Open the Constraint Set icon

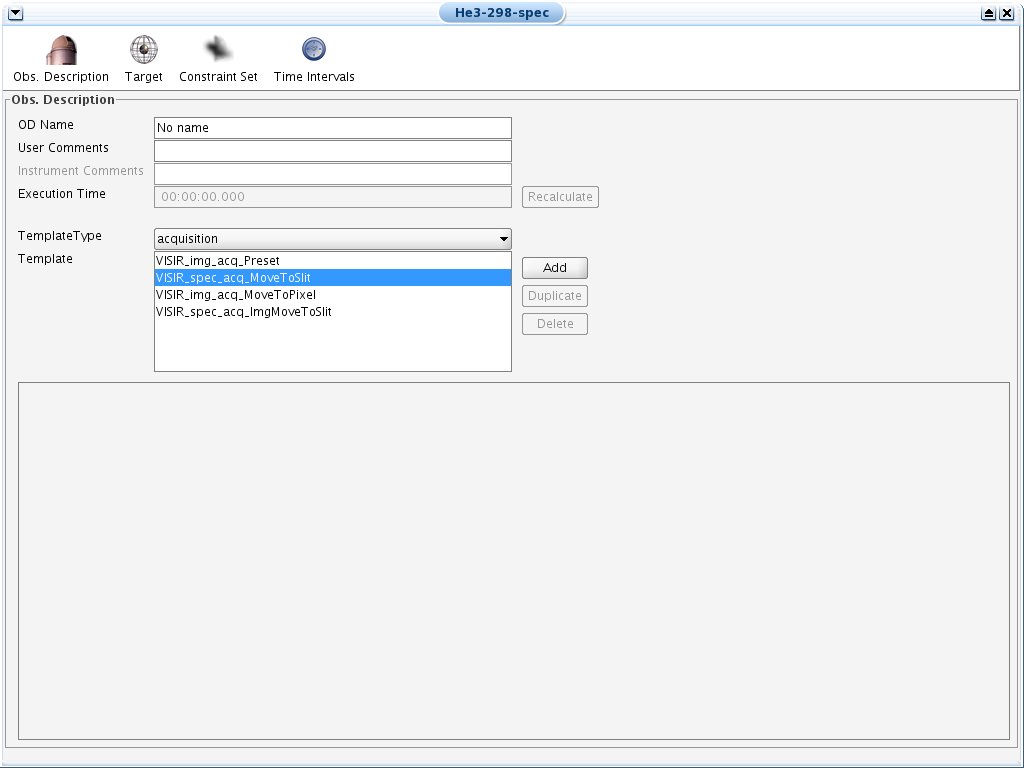(217, 49)
